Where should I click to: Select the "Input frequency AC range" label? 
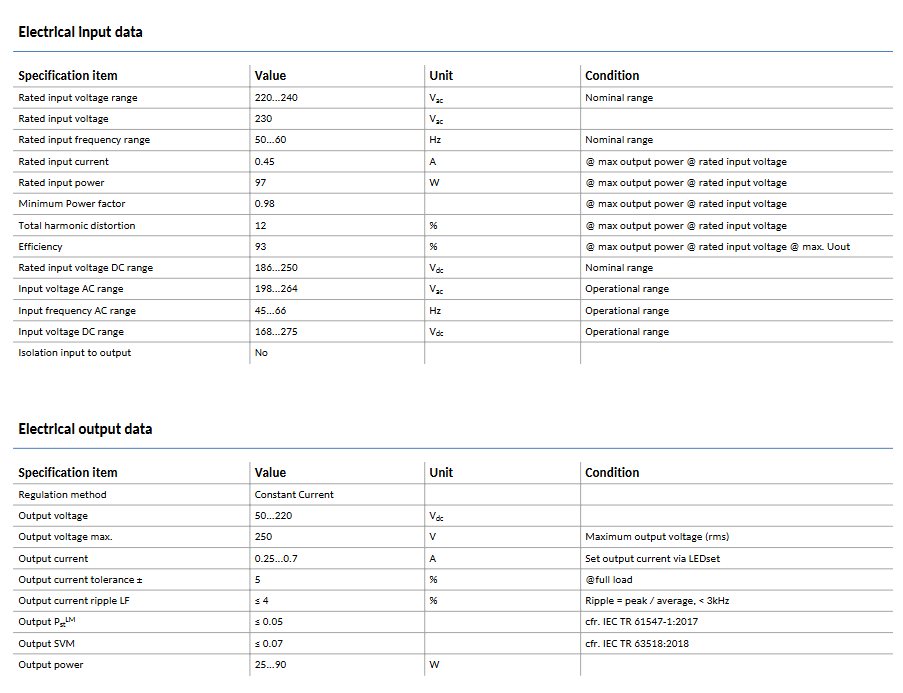point(77,310)
